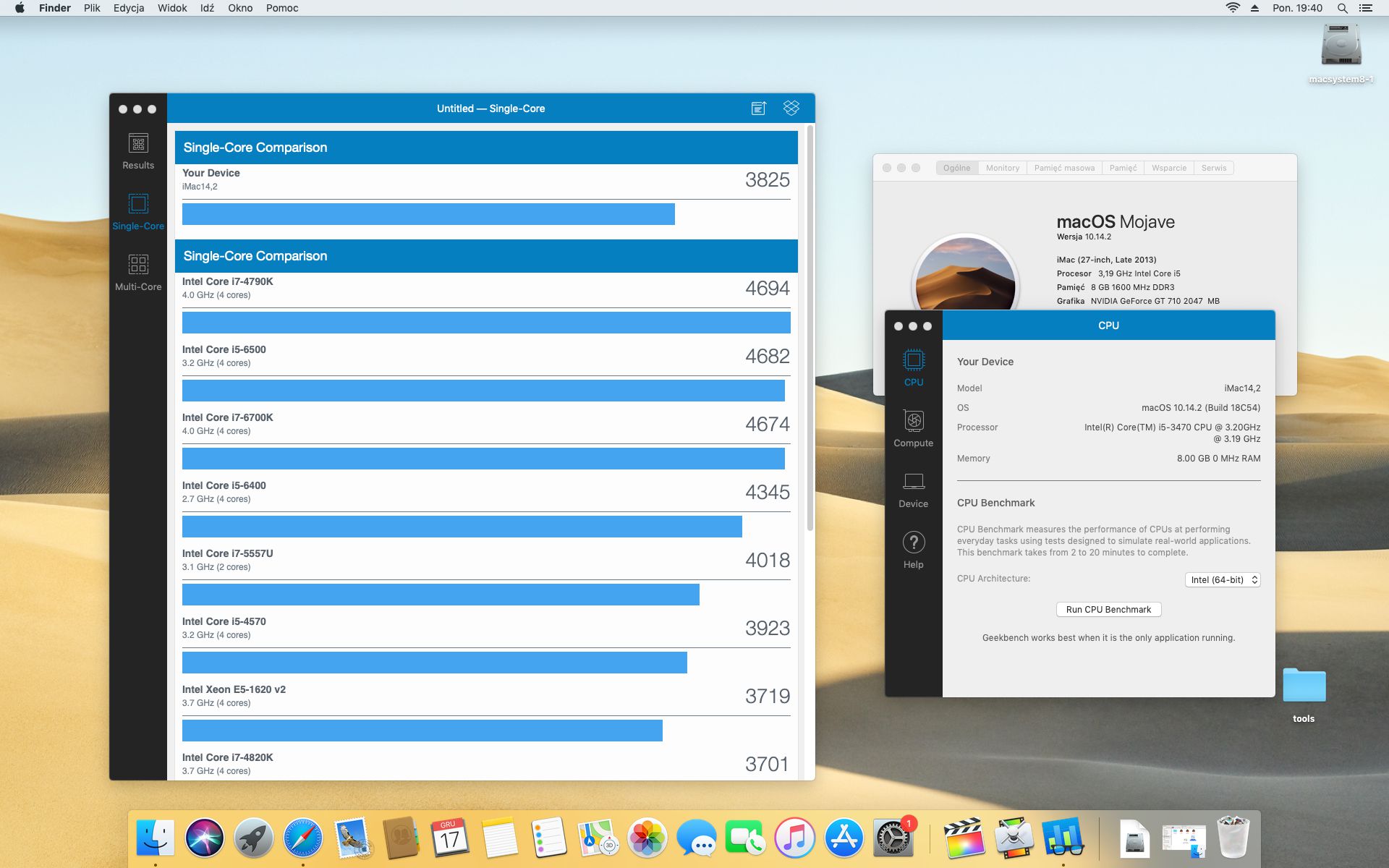The height and width of the screenshot is (868, 1389).
Task: Open the Pamięć tab
Action: click(1123, 168)
